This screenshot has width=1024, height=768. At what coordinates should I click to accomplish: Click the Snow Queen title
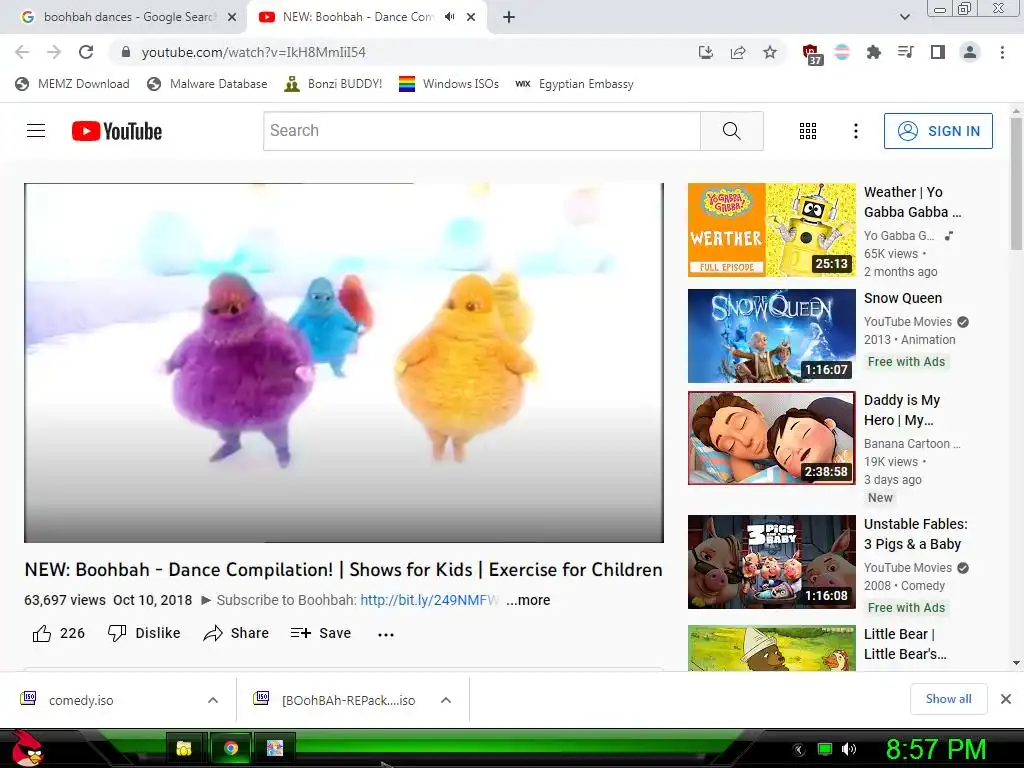point(903,298)
